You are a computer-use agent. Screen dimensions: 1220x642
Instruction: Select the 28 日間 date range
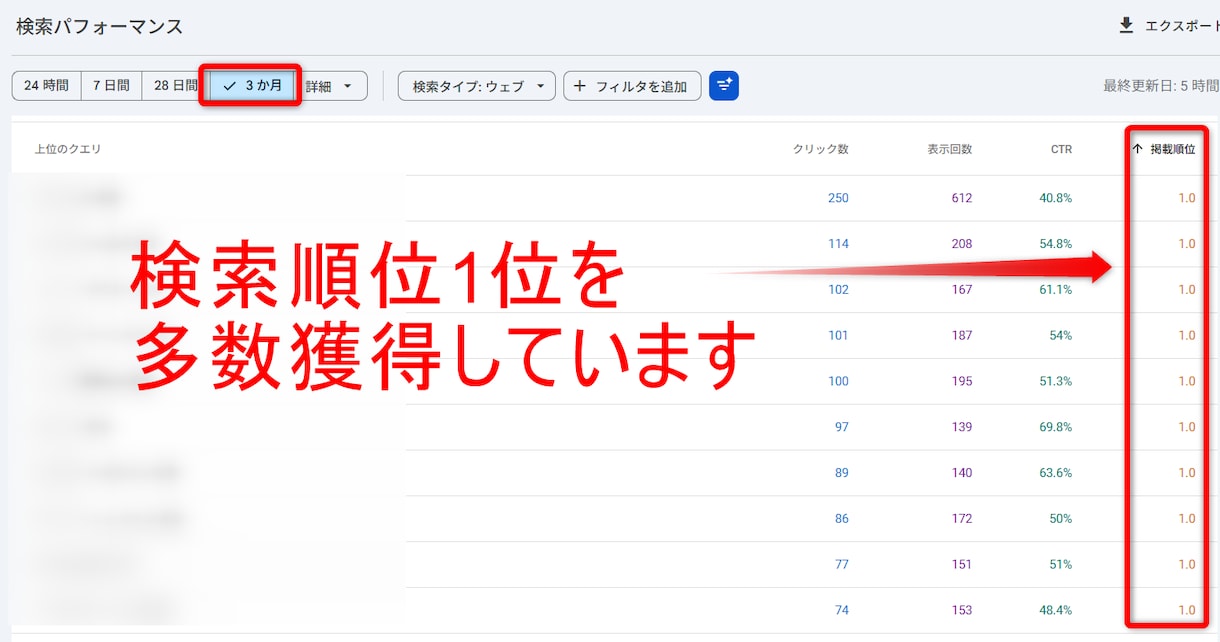(x=175, y=86)
